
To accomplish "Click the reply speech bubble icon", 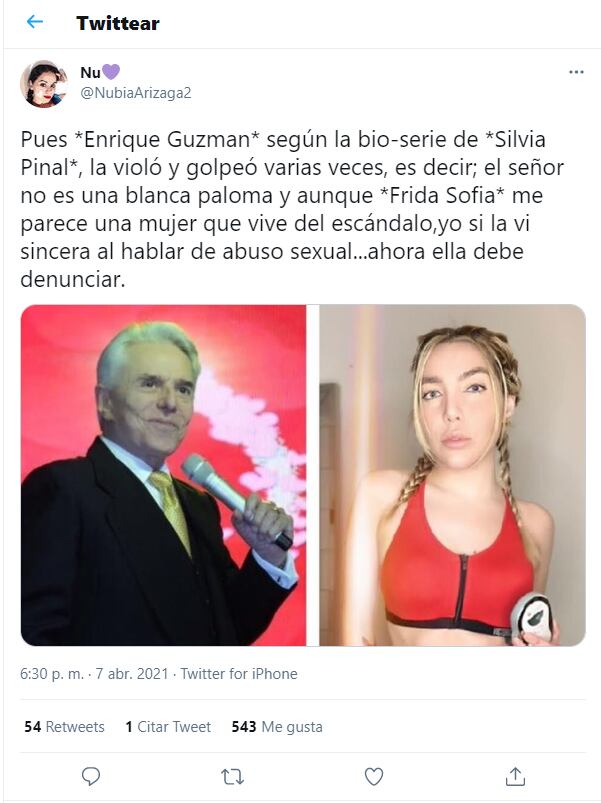I will tap(91, 776).
